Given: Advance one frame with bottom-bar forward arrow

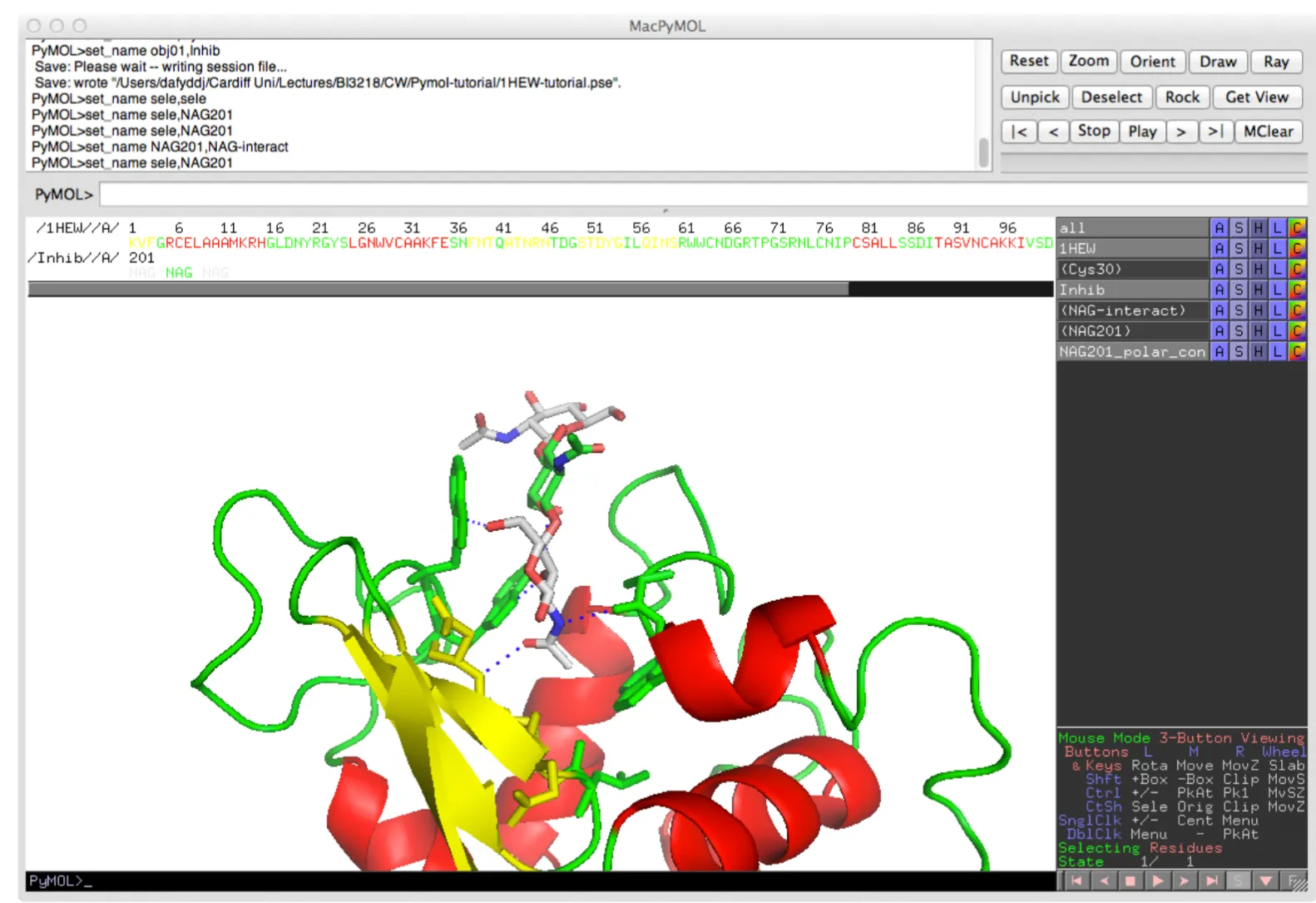Looking at the screenshot, I should coord(1184,881).
